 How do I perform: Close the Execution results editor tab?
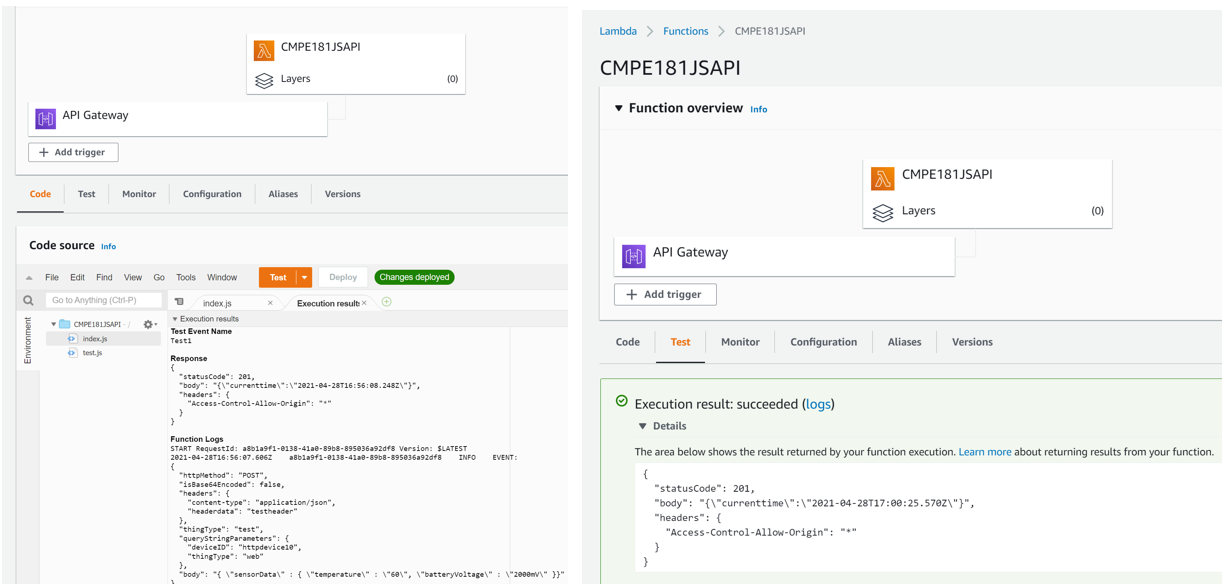pos(364,303)
